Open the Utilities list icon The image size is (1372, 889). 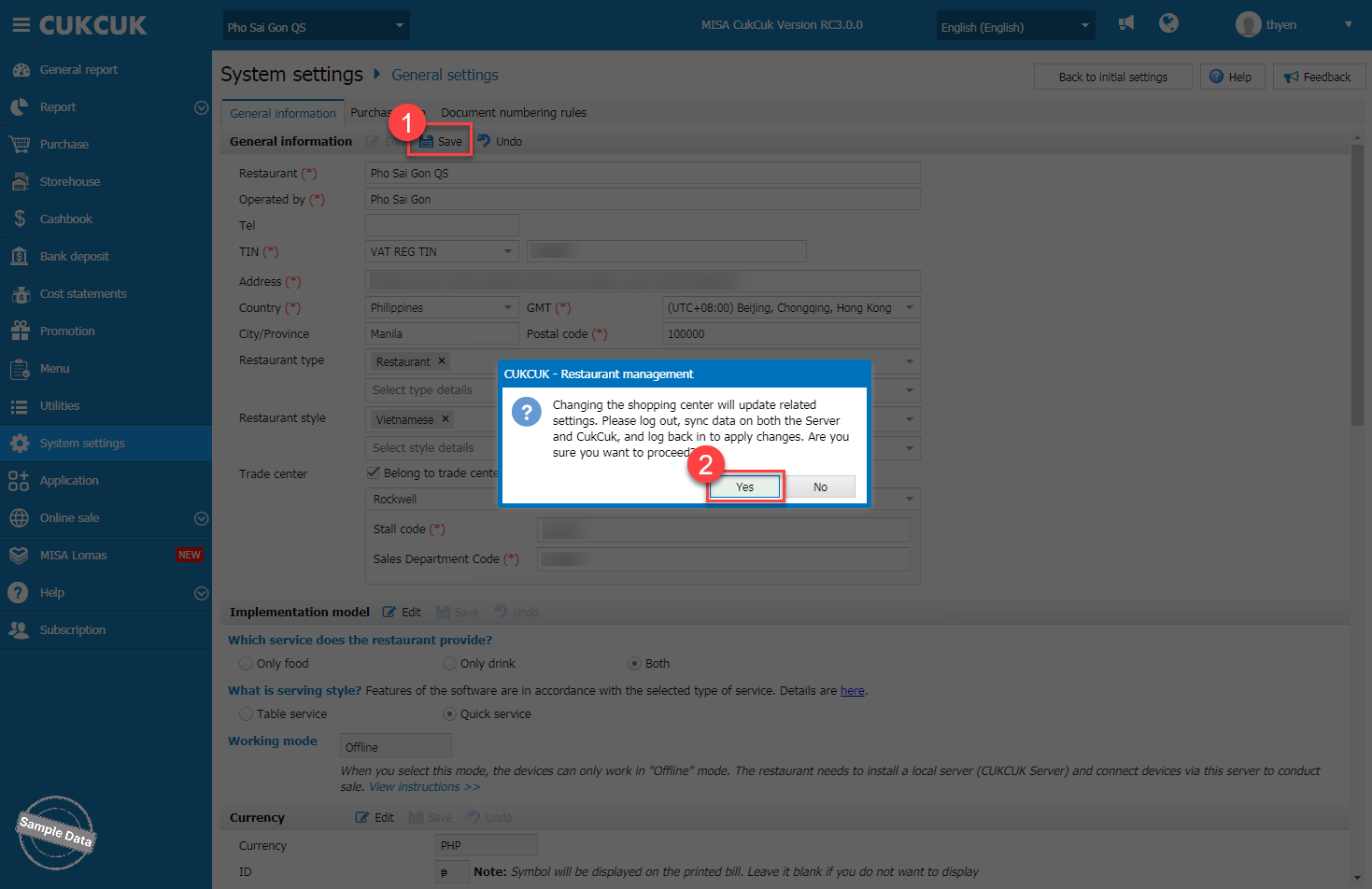(x=20, y=406)
